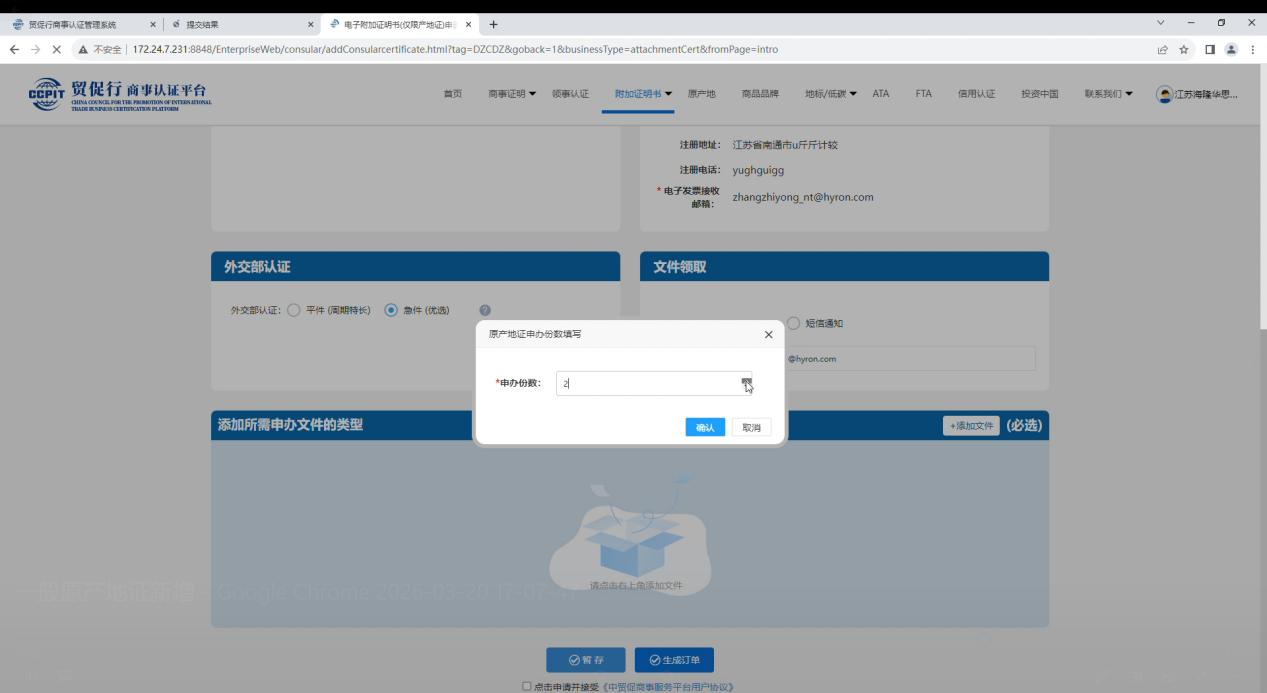The image size is (1267, 693).
Task: Click the help question mark icon
Action: pyautogui.click(x=485, y=310)
